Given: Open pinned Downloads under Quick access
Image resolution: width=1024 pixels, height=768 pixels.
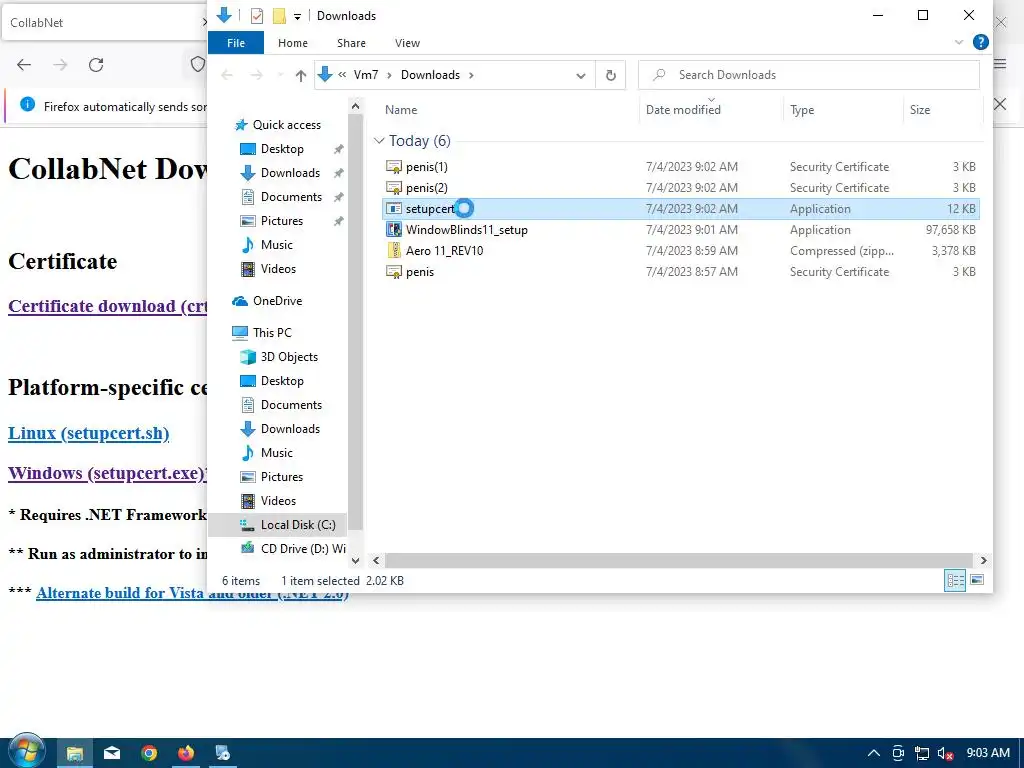Looking at the screenshot, I should [290, 173].
